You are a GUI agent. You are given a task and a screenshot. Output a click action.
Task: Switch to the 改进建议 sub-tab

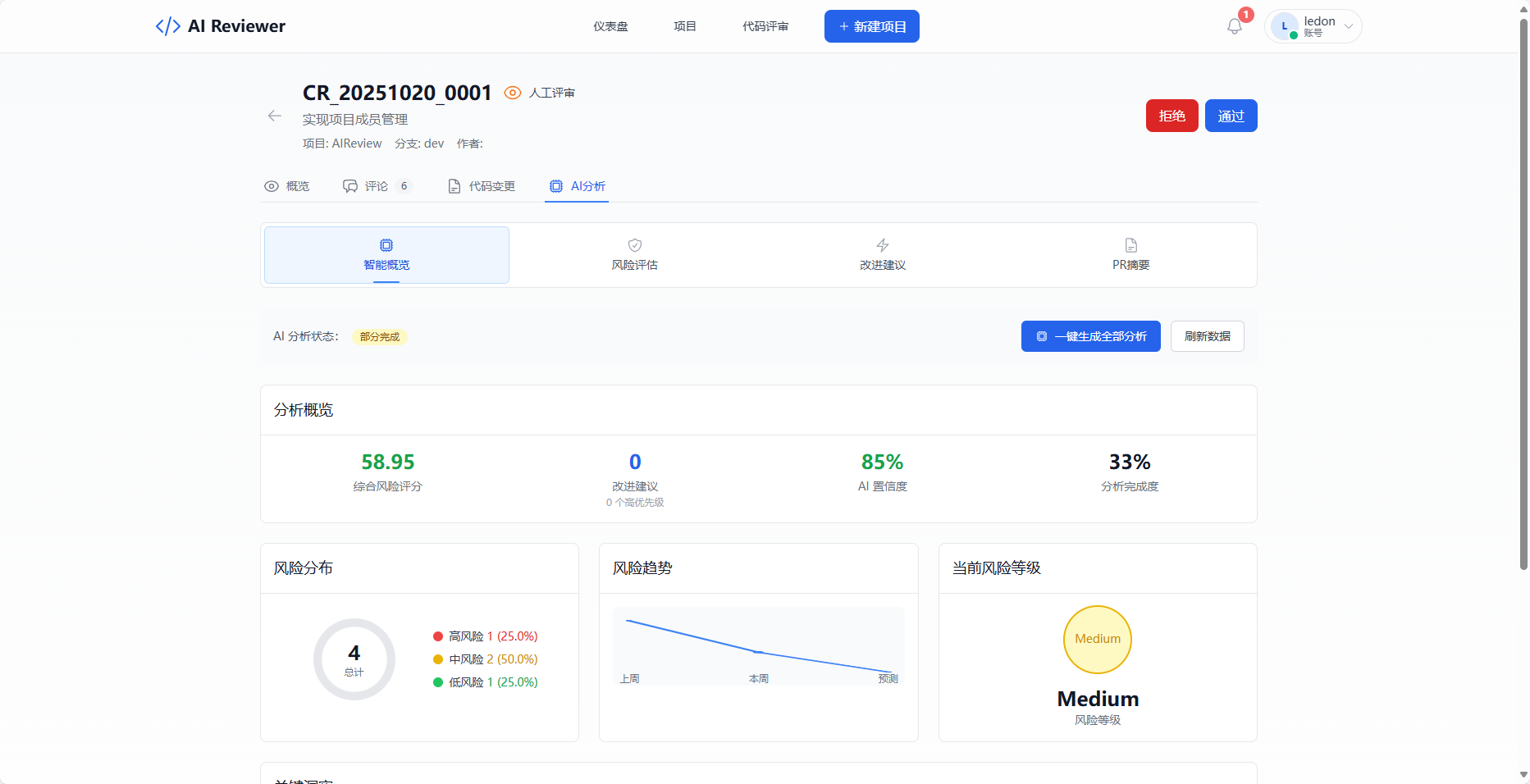(x=883, y=255)
